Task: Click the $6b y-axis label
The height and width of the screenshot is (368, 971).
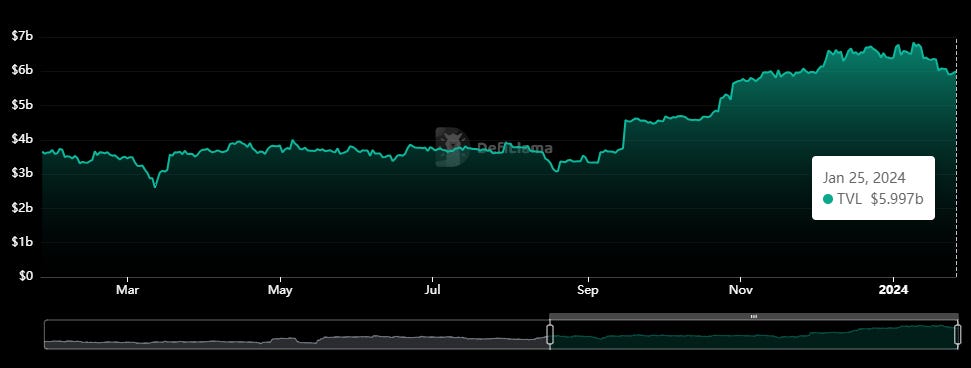Action: click(x=22, y=71)
